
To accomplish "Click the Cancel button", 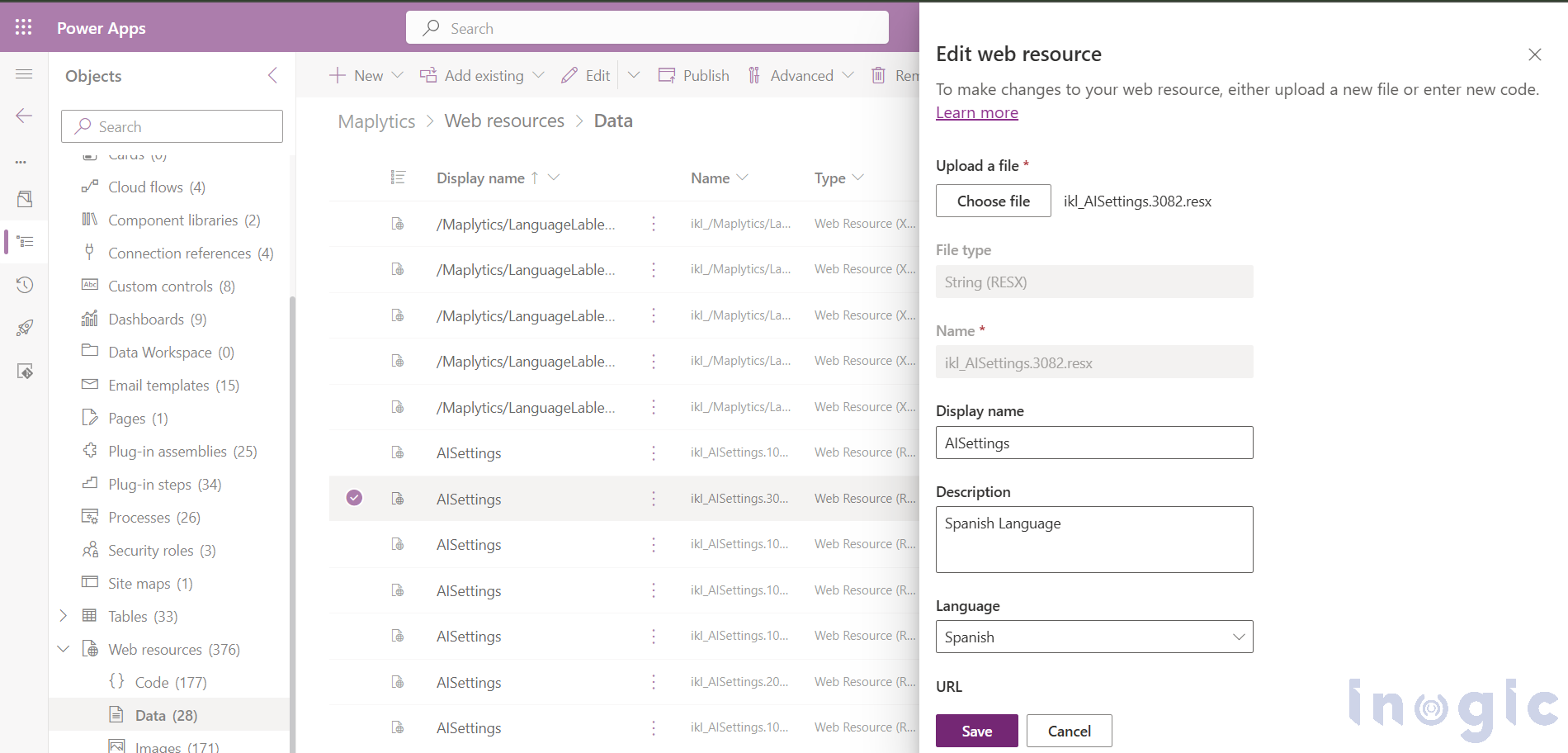I will pyautogui.click(x=1070, y=731).
